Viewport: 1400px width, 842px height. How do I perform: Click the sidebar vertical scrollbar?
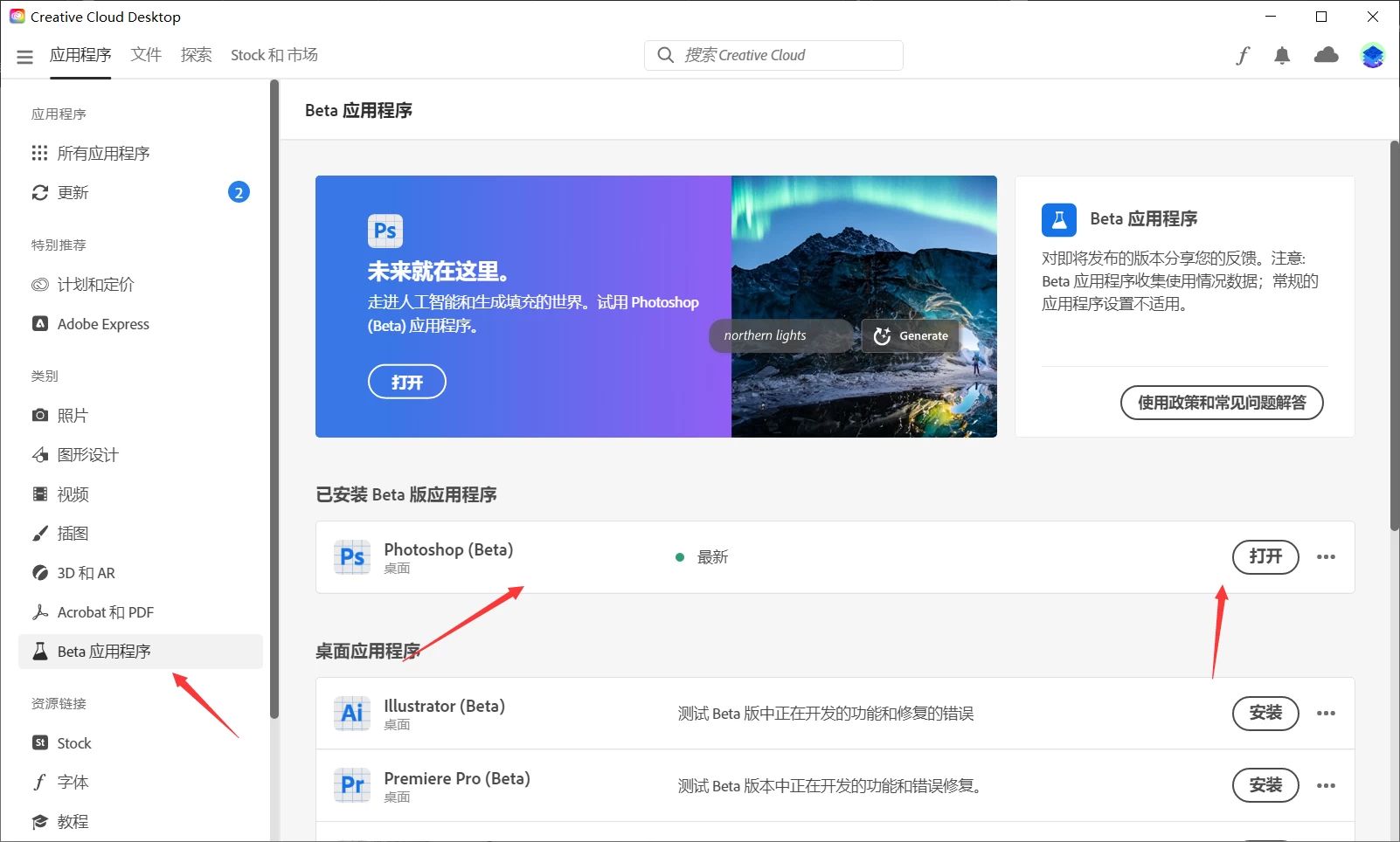coord(274,397)
